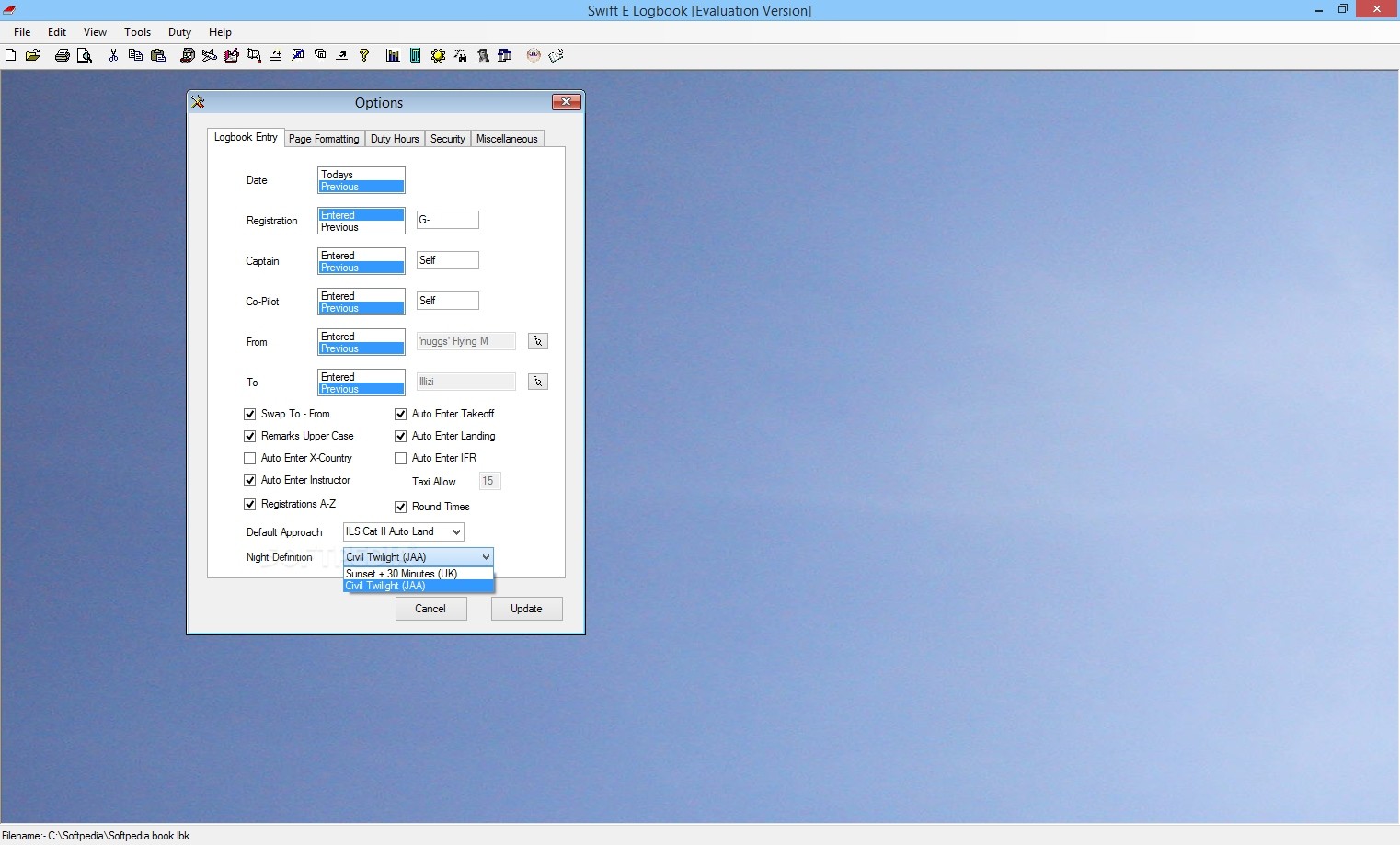This screenshot has width=1400, height=845.
Task: Select Entered in the To list
Action: pos(361,377)
